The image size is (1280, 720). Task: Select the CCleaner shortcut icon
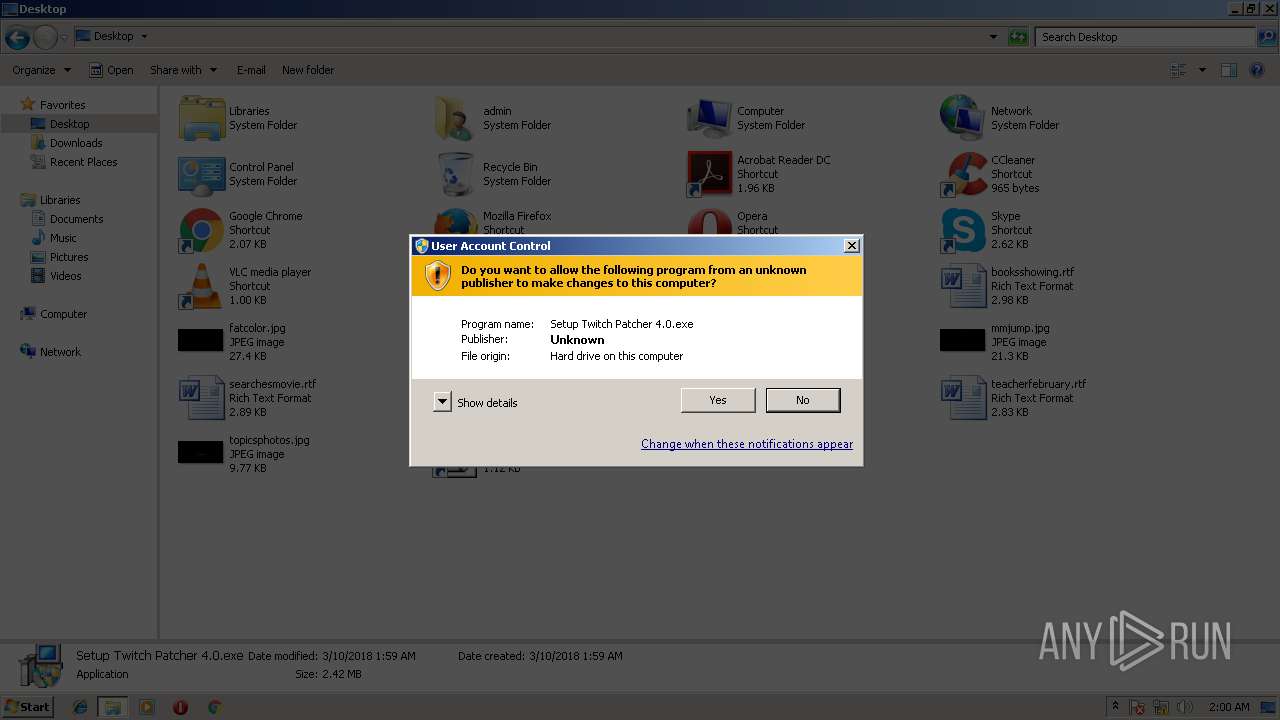pos(963,174)
